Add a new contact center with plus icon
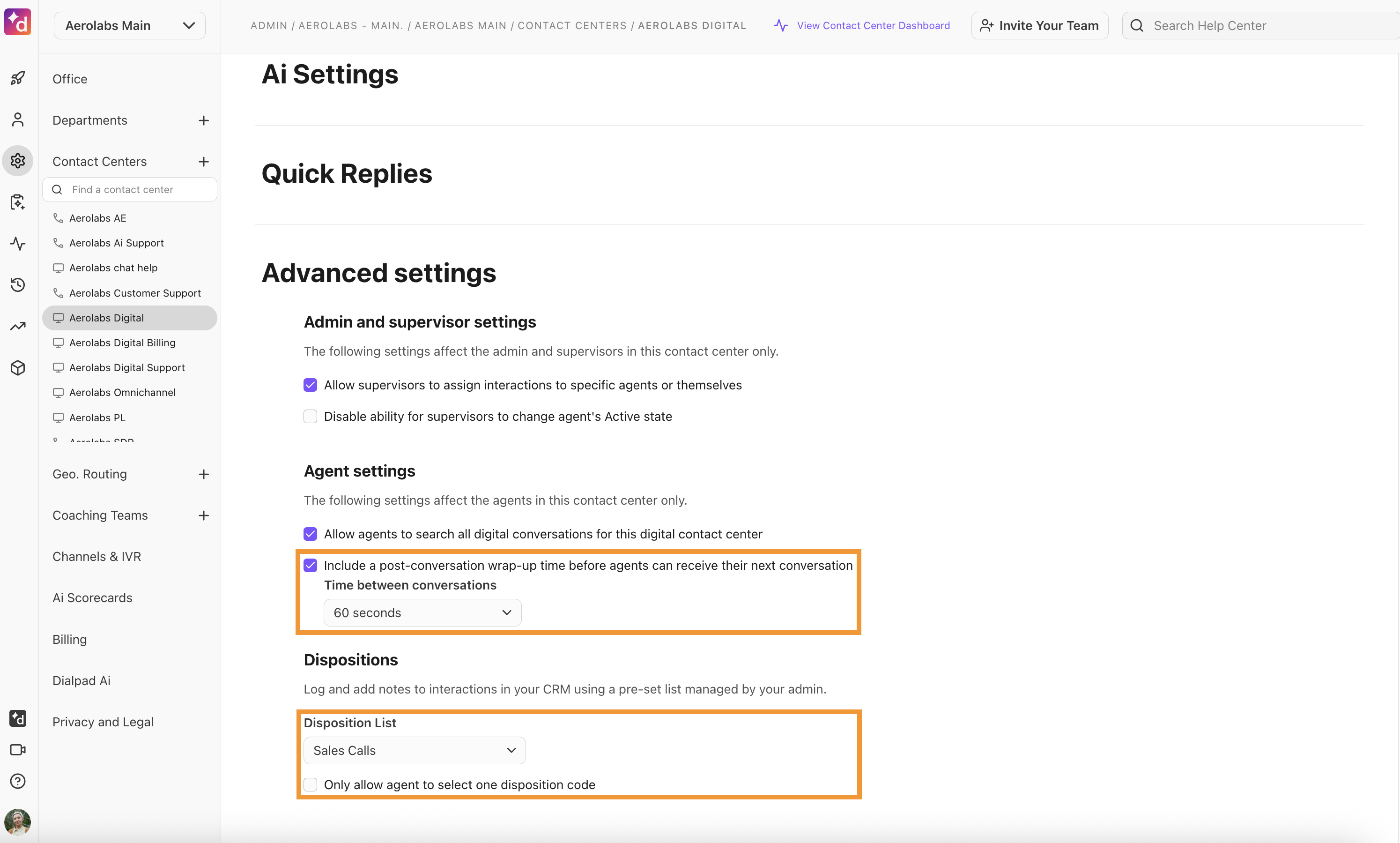 [x=204, y=162]
